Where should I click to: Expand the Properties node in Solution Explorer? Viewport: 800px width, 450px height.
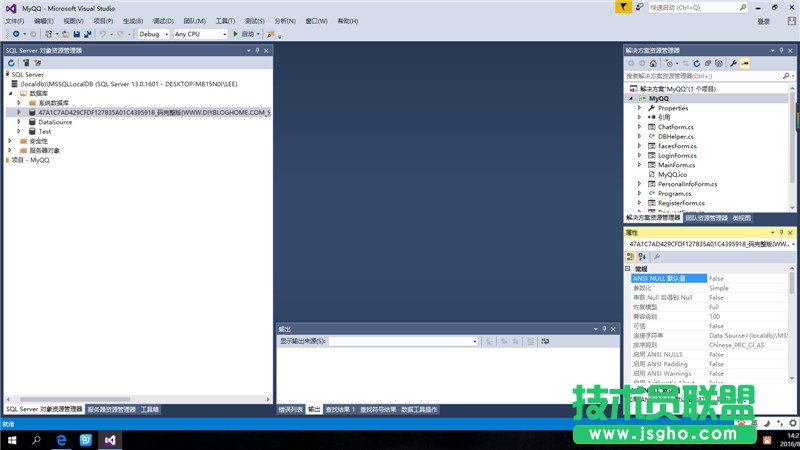pos(639,108)
